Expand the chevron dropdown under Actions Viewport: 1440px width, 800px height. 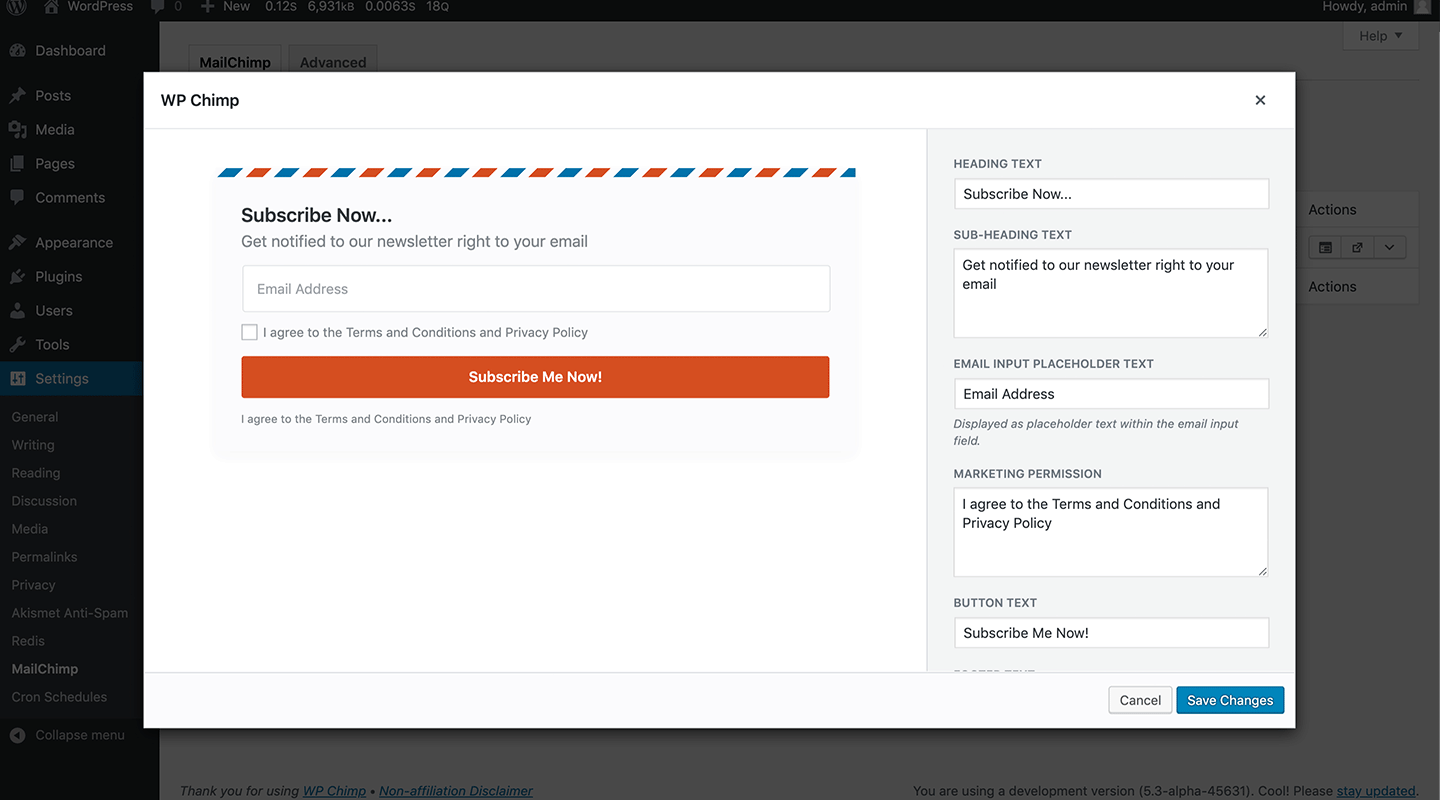coord(1390,248)
